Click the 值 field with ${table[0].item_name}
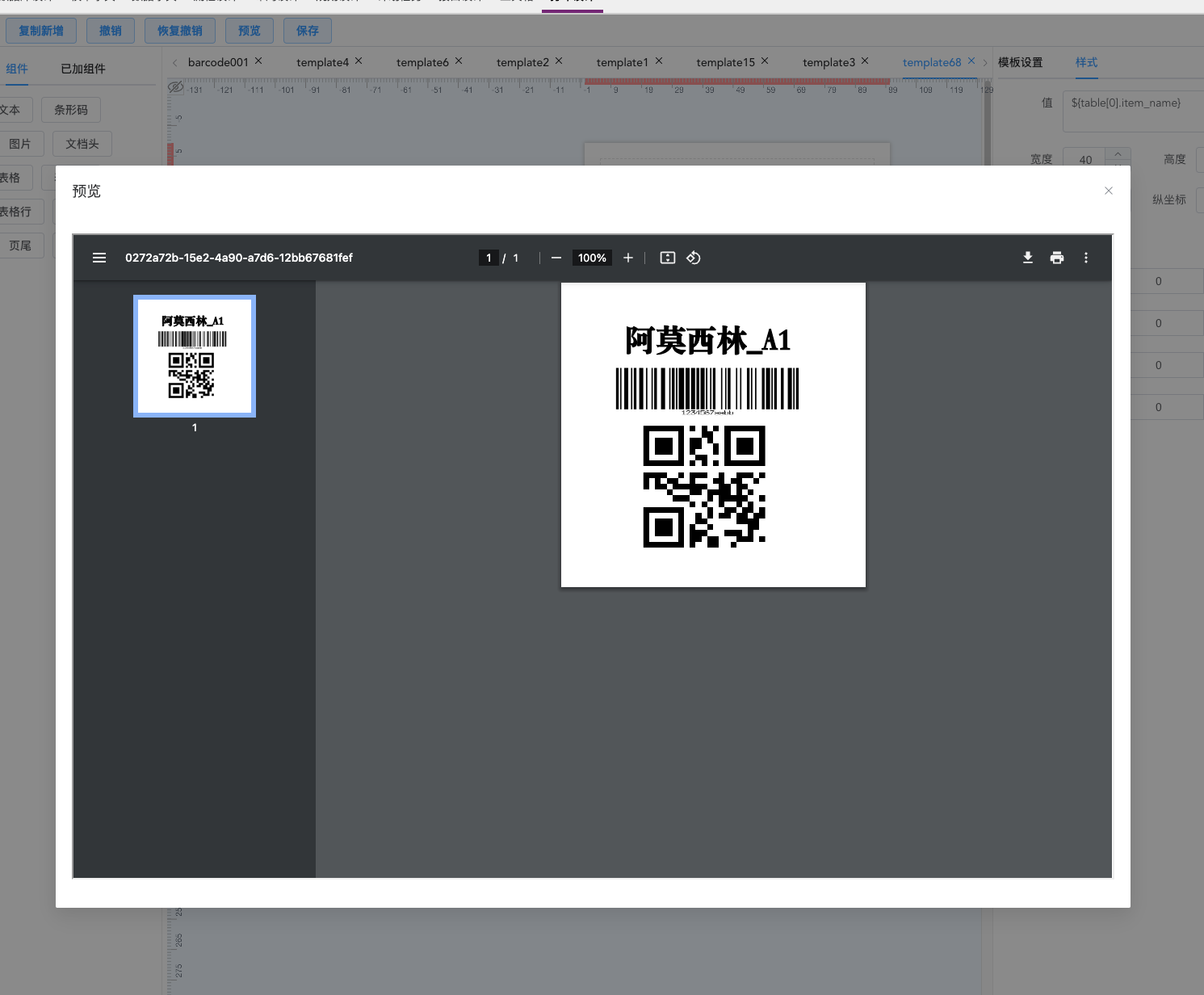 click(x=1133, y=111)
